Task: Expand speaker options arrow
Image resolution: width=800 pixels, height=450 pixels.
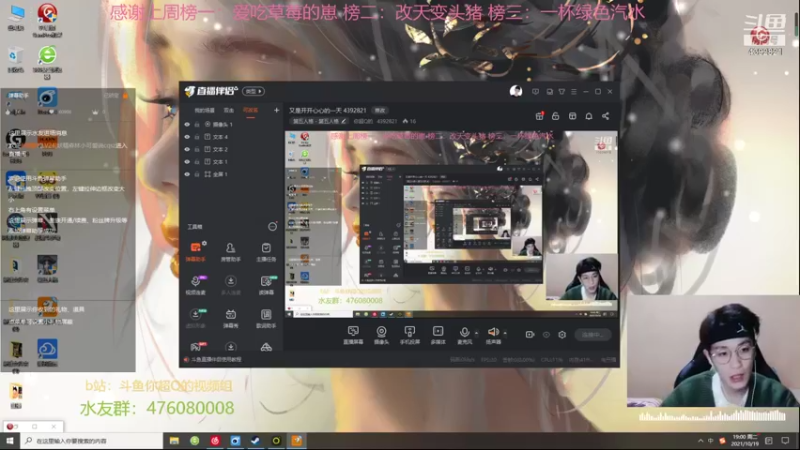Action: [x=505, y=333]
